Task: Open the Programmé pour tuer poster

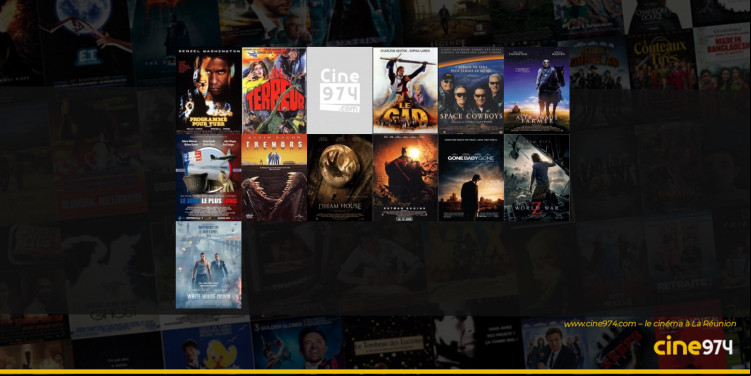Action: pos(208,90)
